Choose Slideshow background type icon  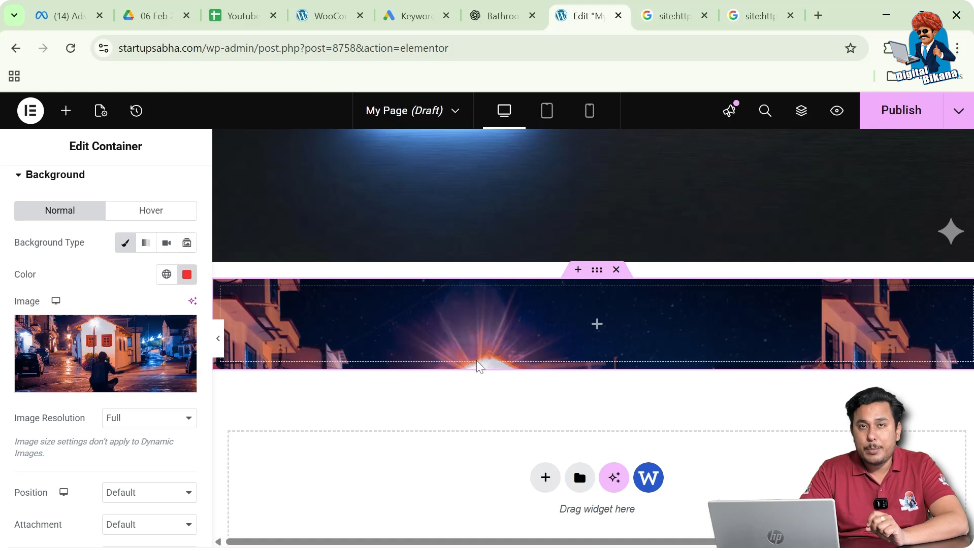[186, 243]
